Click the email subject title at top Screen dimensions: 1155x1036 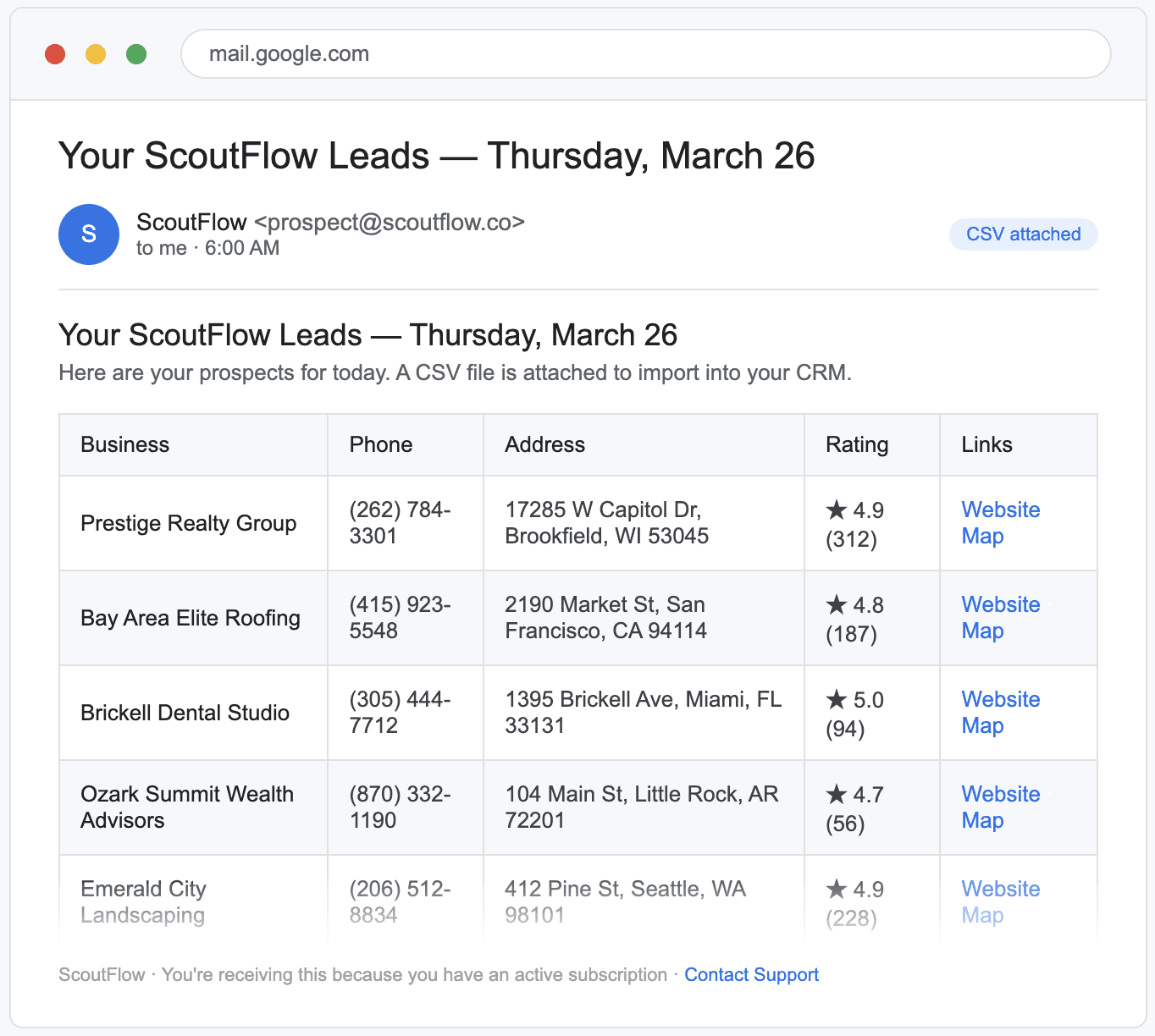point(436,156)
